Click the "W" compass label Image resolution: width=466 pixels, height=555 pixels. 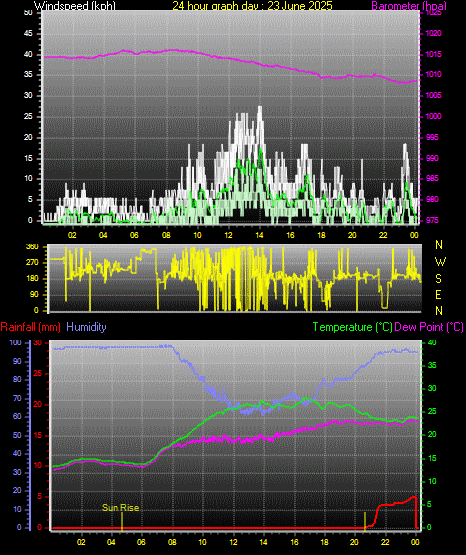[x=440, y=262]
